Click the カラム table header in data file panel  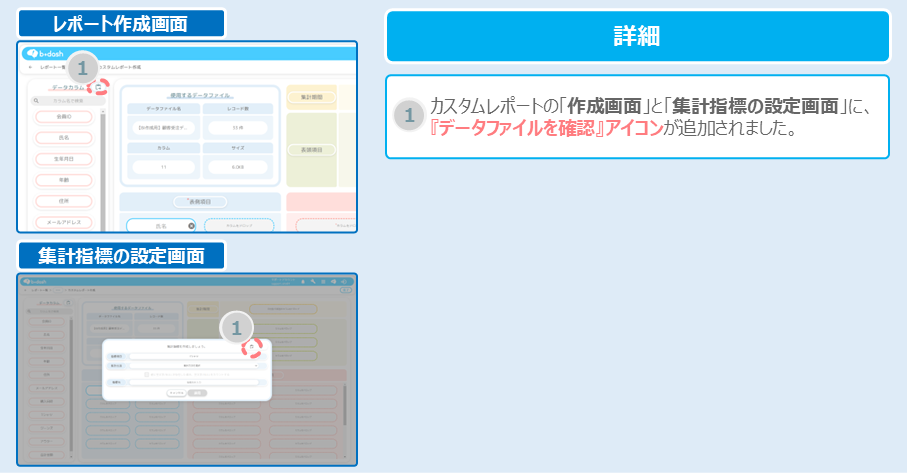pyautogui.click(x=164, y=148)
